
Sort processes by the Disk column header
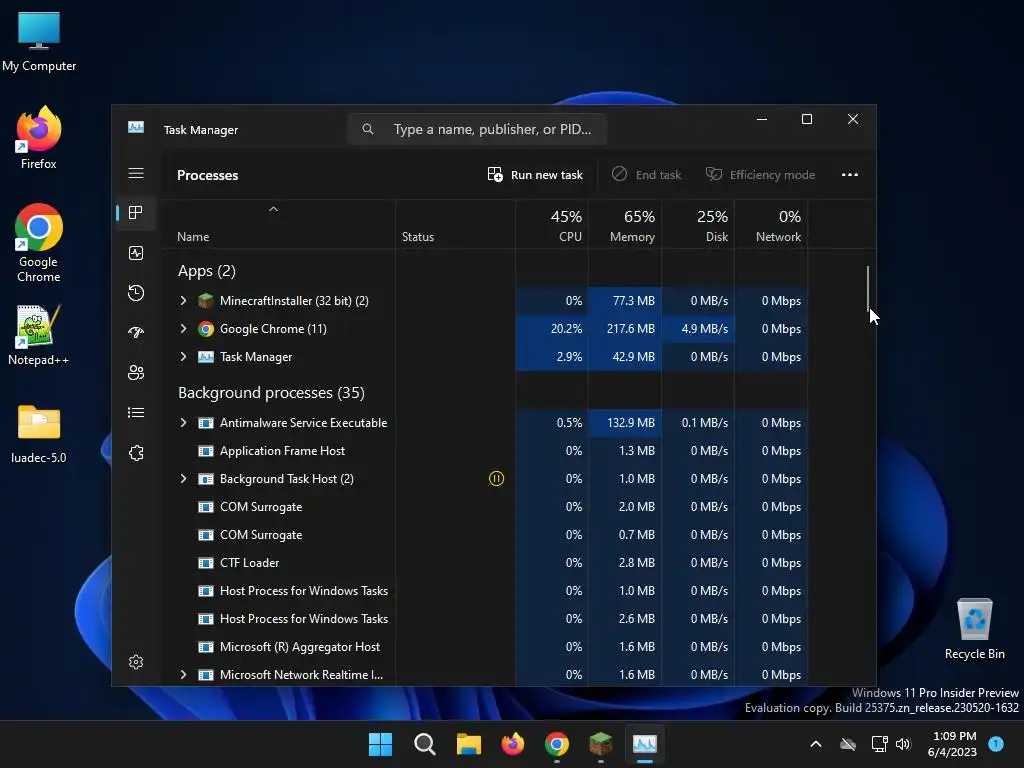[698, 225]
